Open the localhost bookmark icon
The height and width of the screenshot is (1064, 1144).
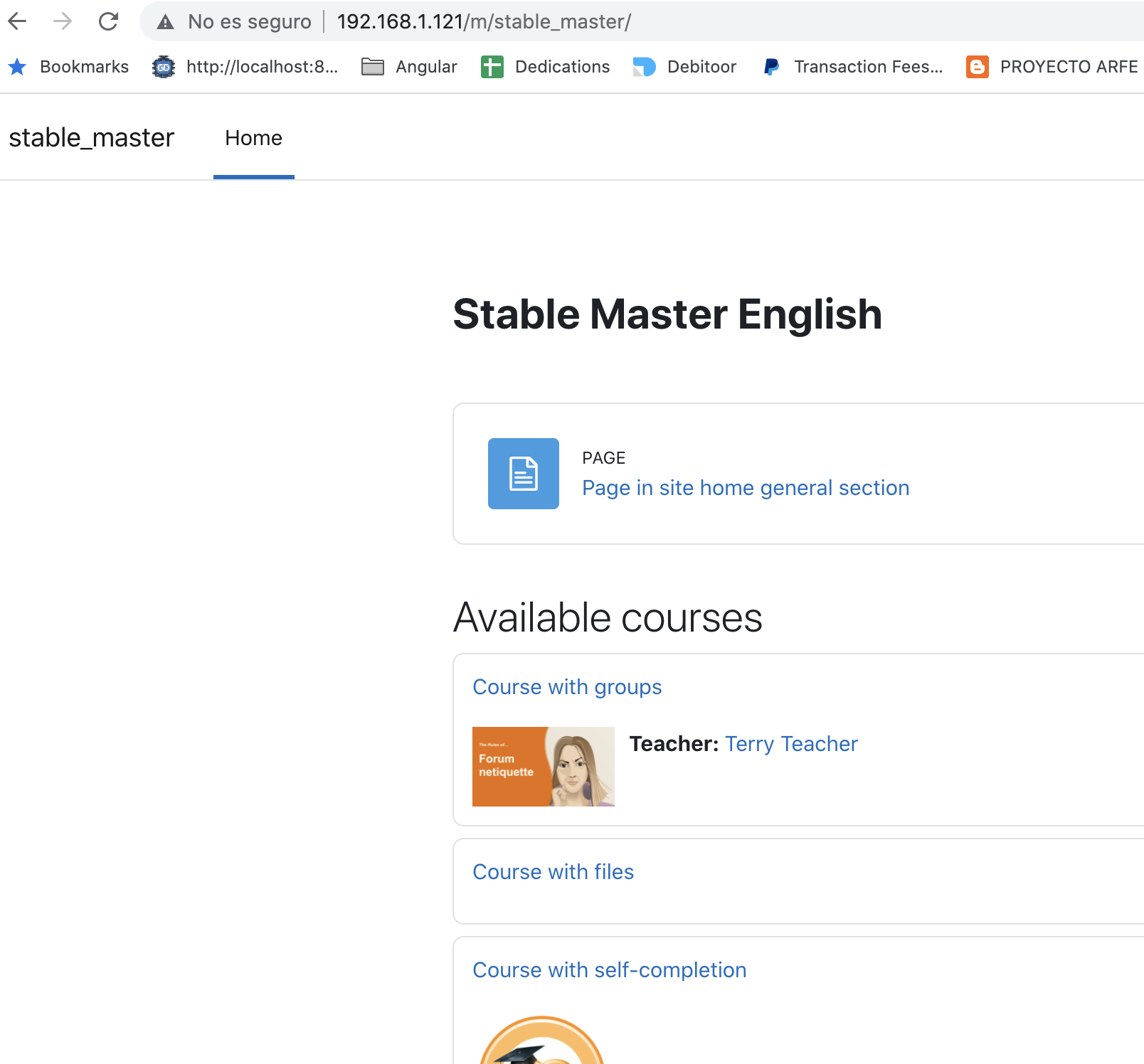(x=164, y=67)
